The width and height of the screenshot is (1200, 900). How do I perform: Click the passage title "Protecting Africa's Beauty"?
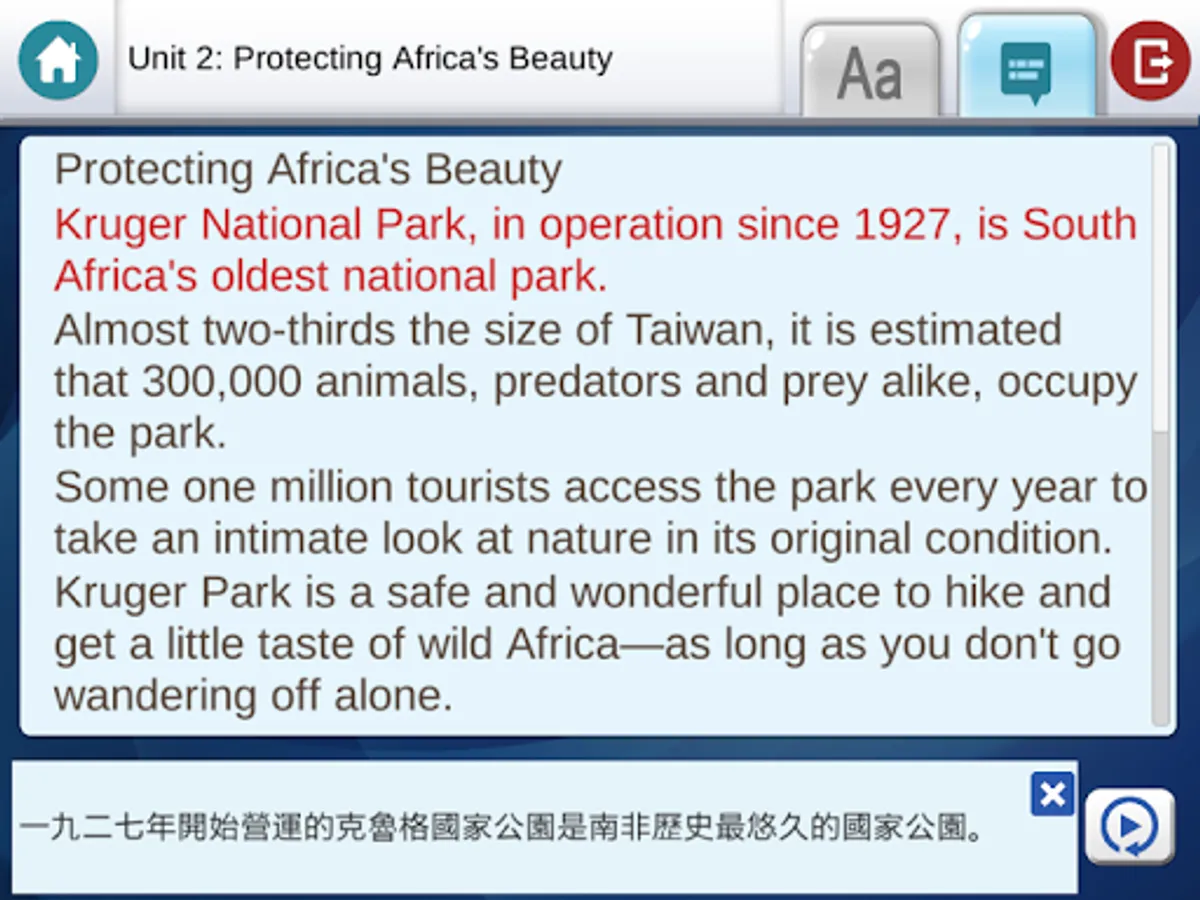[x=308, y=170]
